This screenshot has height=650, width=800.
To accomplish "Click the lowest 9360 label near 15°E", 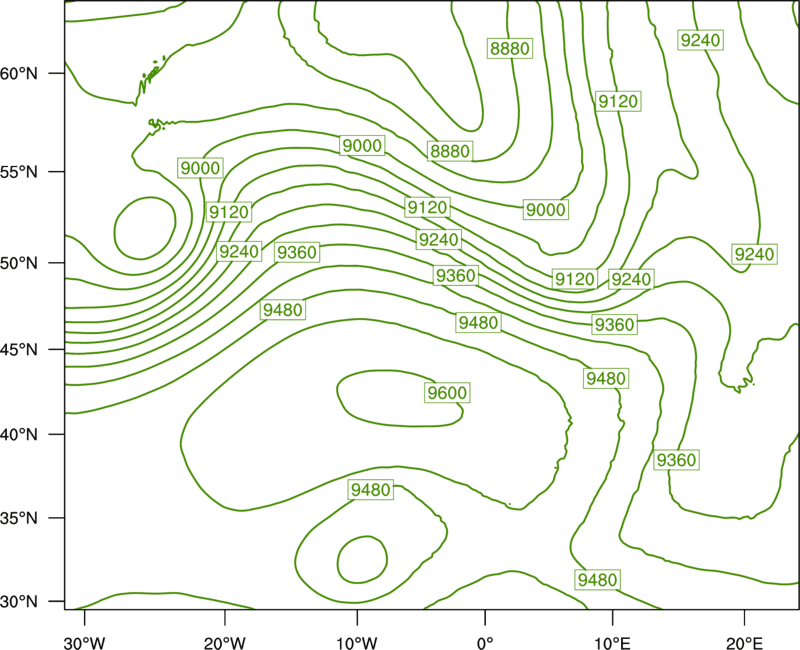I will tap(676, 460).
